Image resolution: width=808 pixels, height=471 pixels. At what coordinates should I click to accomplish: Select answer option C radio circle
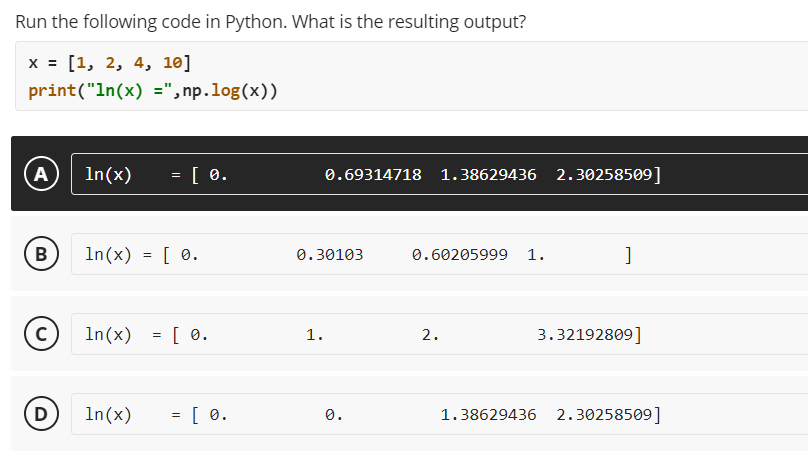(x=41, y=333)
